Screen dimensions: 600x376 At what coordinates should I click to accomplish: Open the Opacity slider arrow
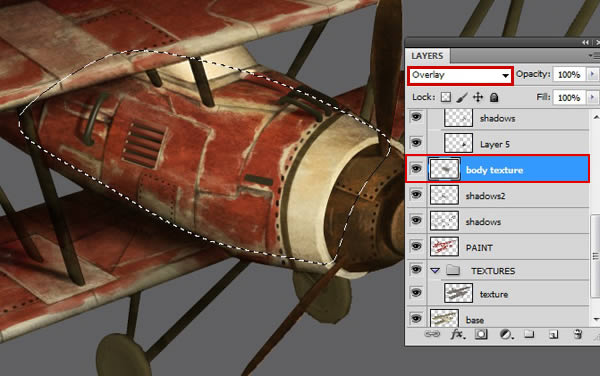[593, 74]
